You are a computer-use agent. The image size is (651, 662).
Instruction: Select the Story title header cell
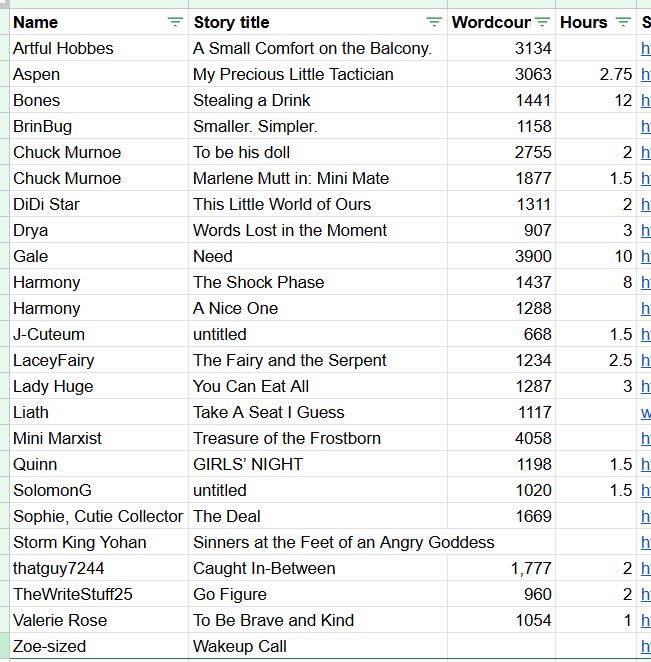coord(318,22)
